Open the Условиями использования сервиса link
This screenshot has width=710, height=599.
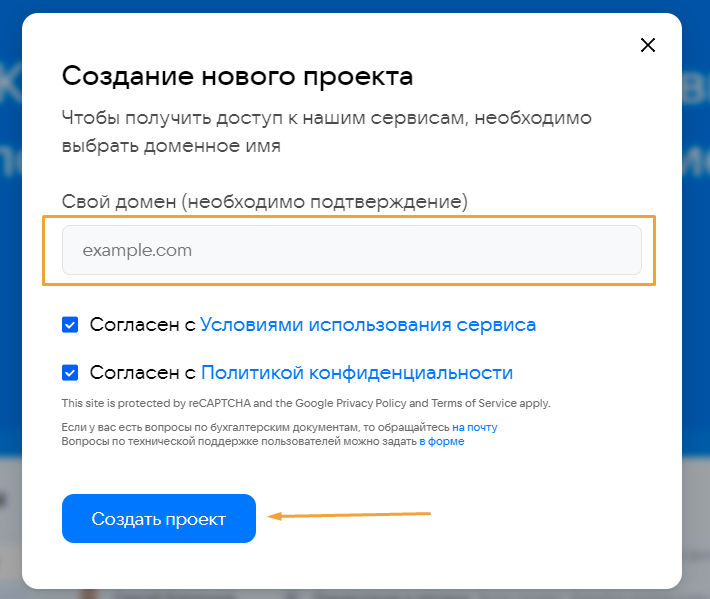[368, 325]
